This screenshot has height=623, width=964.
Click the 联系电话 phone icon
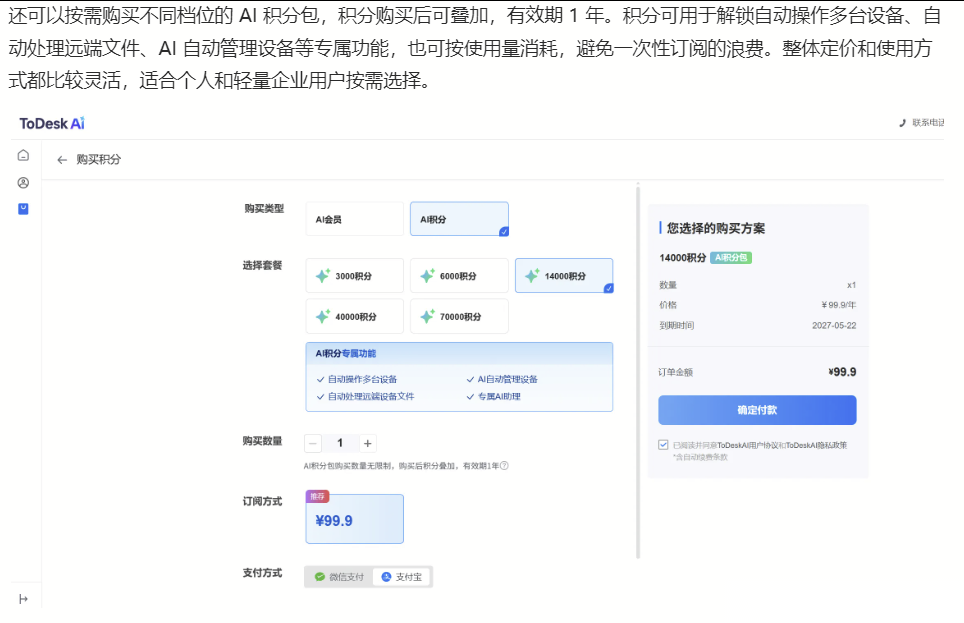tap(903, 123)
